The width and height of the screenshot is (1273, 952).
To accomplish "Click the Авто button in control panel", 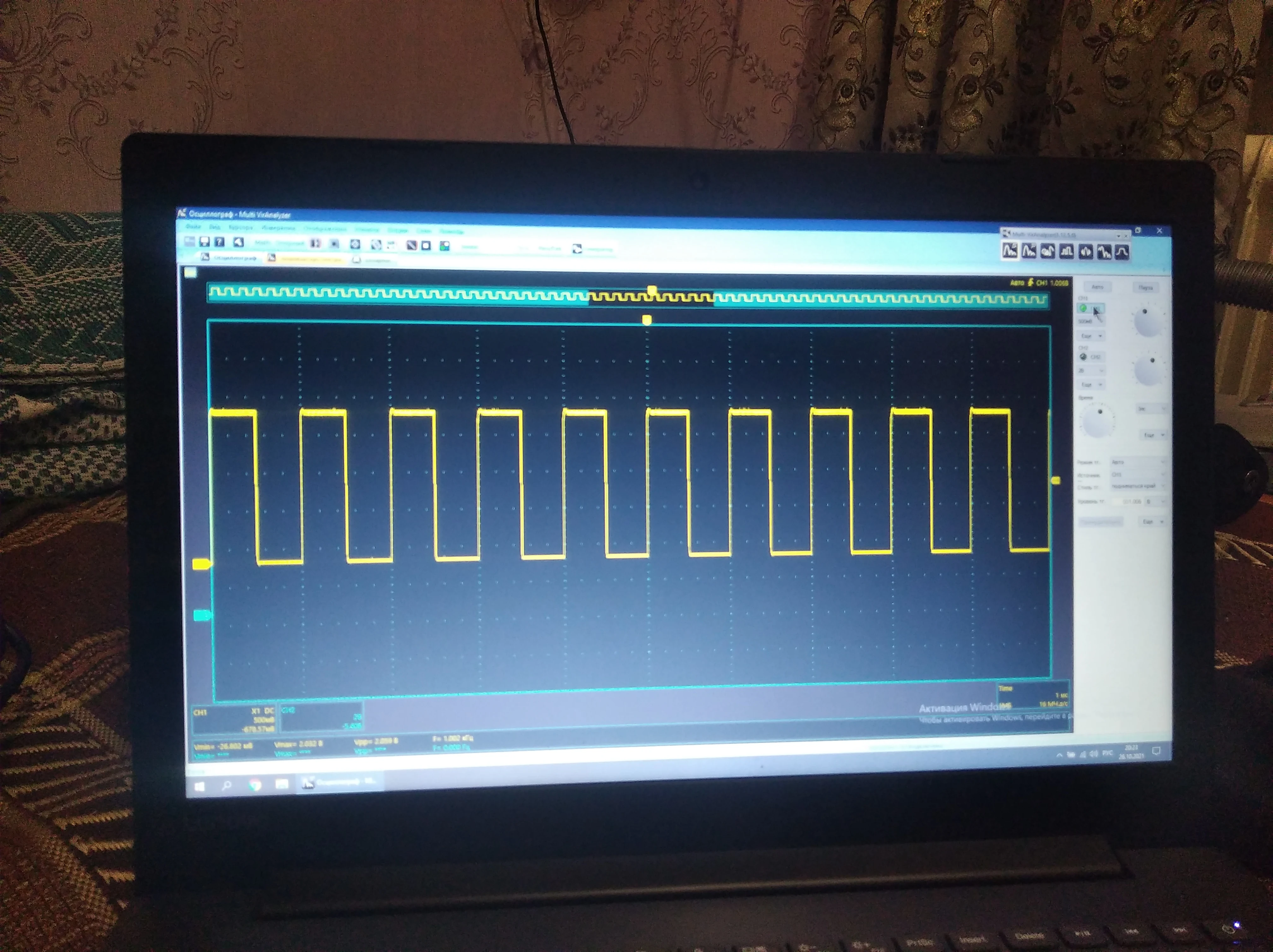I will click(x=1097, y=287).
